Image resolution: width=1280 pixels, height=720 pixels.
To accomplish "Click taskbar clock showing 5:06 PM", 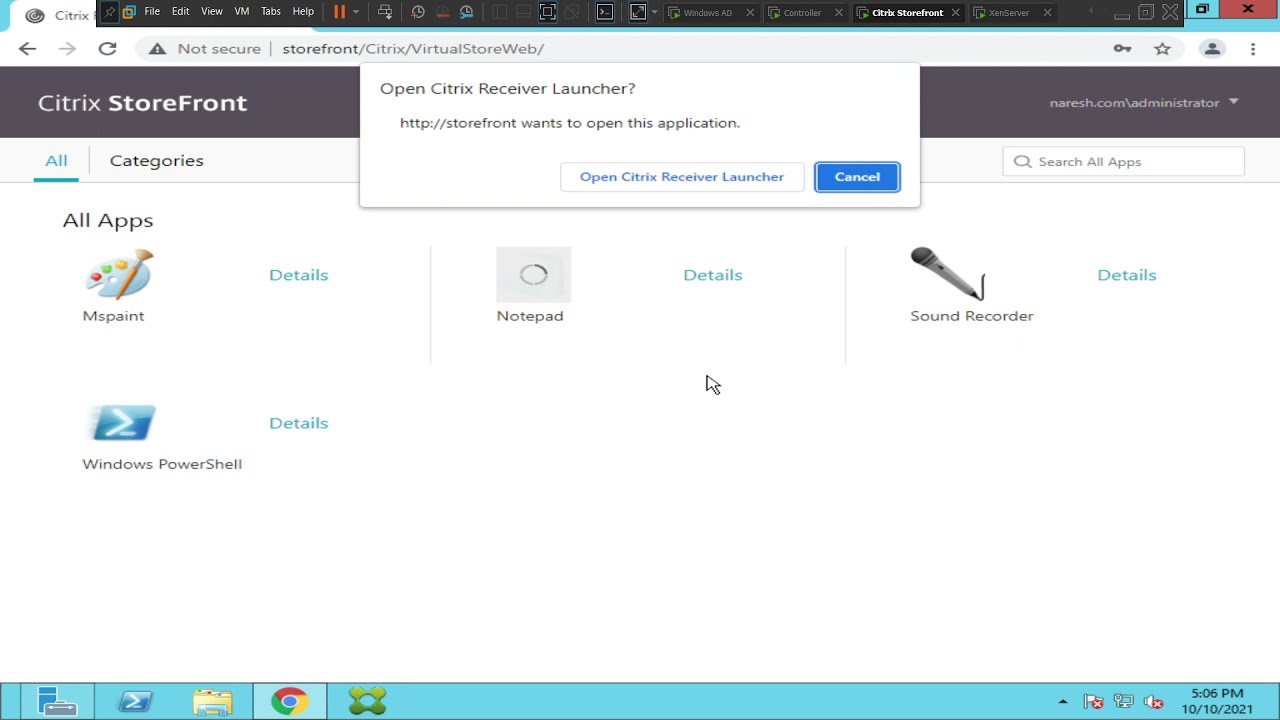I will (1217, 701).
